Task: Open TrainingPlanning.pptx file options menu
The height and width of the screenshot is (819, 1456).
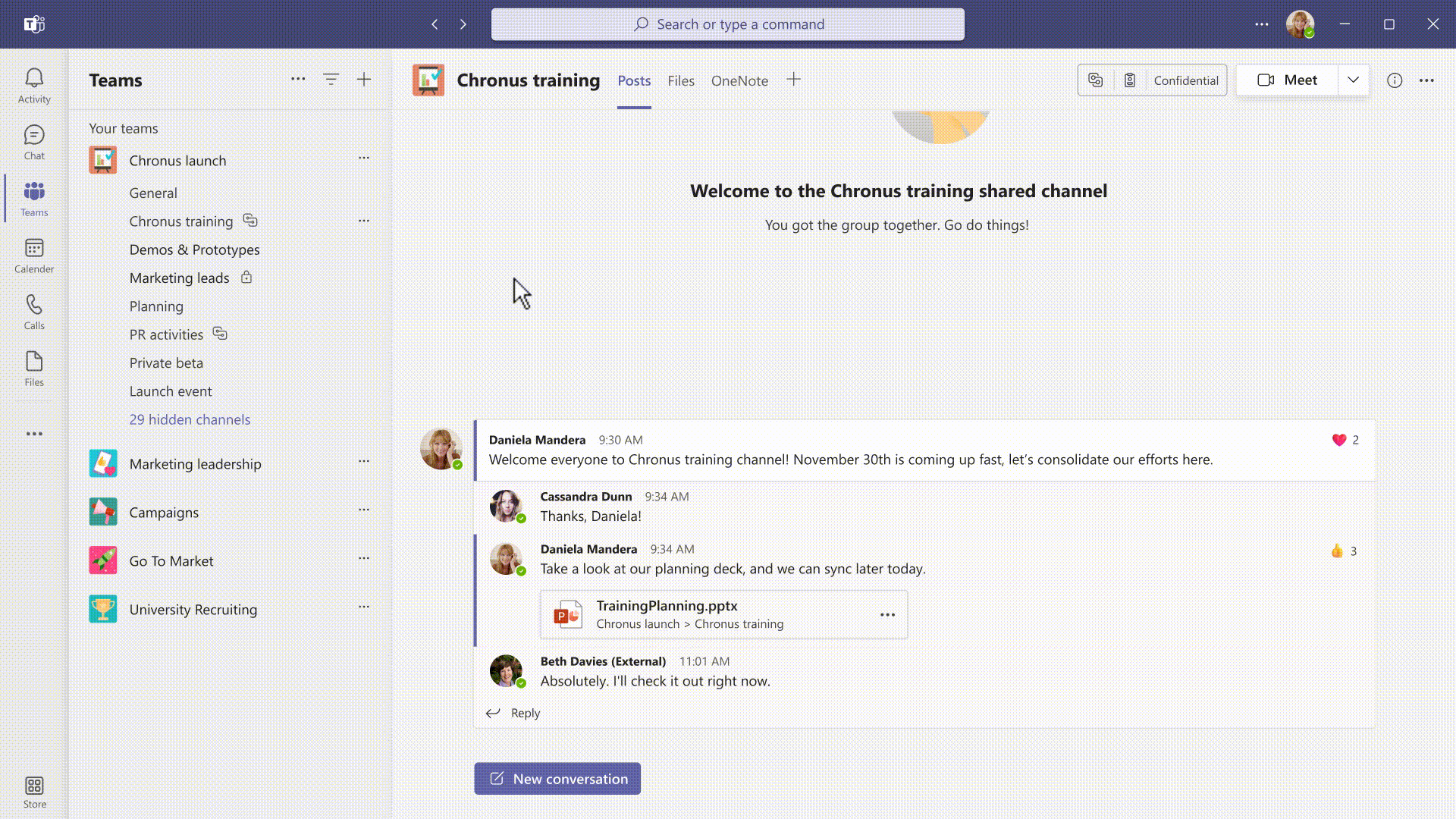Action: coord(887,615)
